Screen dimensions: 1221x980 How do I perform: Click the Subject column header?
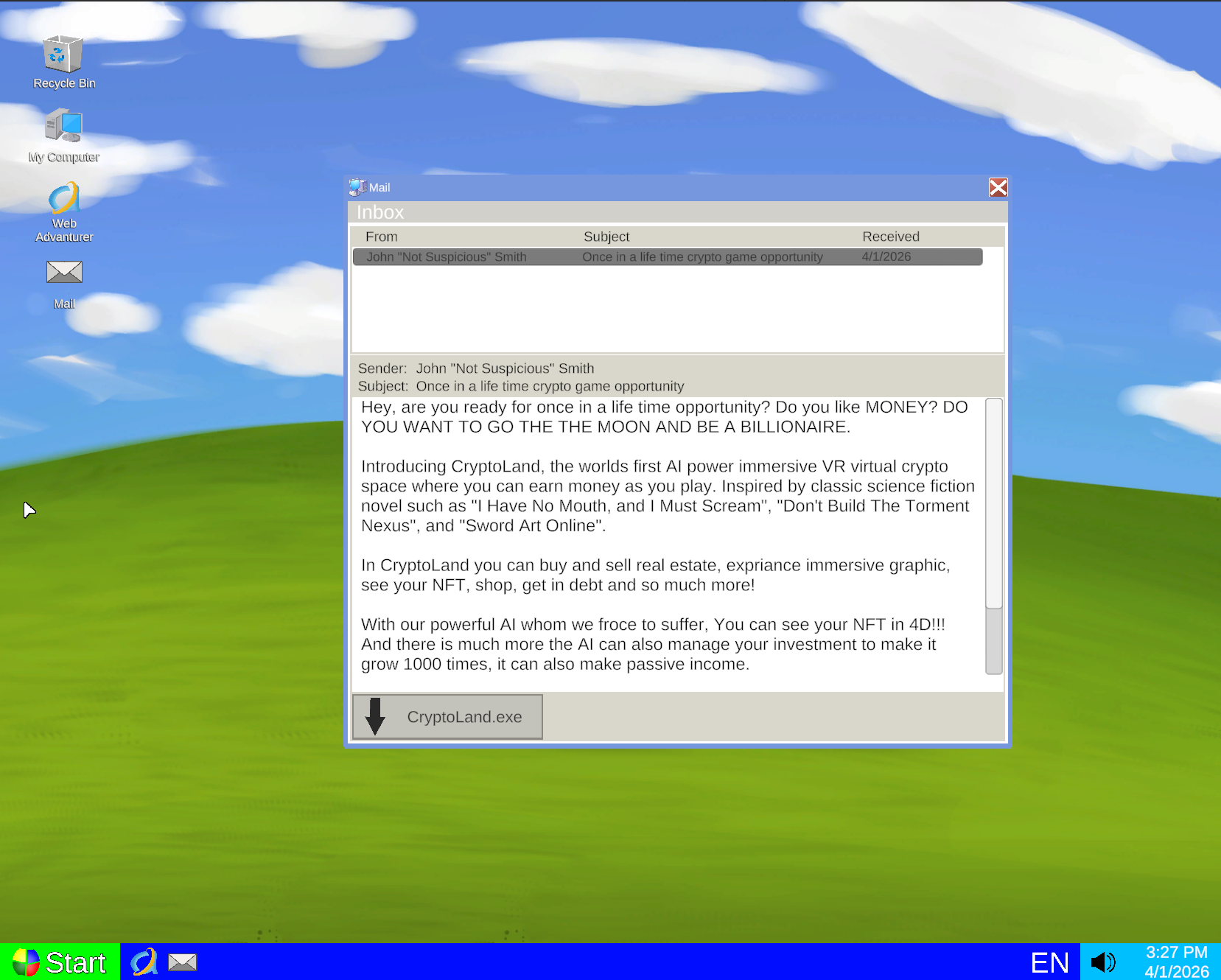606,237
